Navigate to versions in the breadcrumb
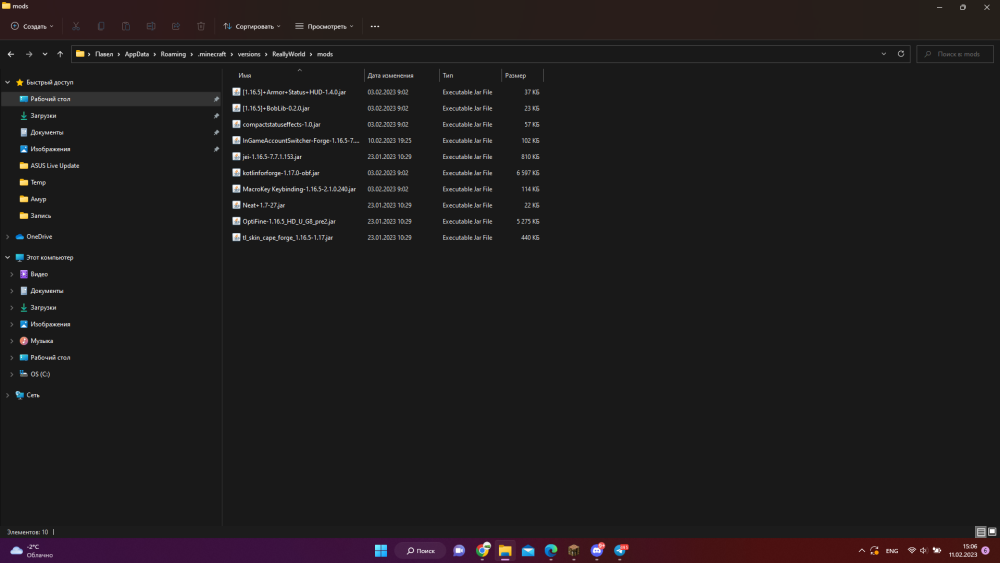 pyautogui.click(x=249, y=54)
